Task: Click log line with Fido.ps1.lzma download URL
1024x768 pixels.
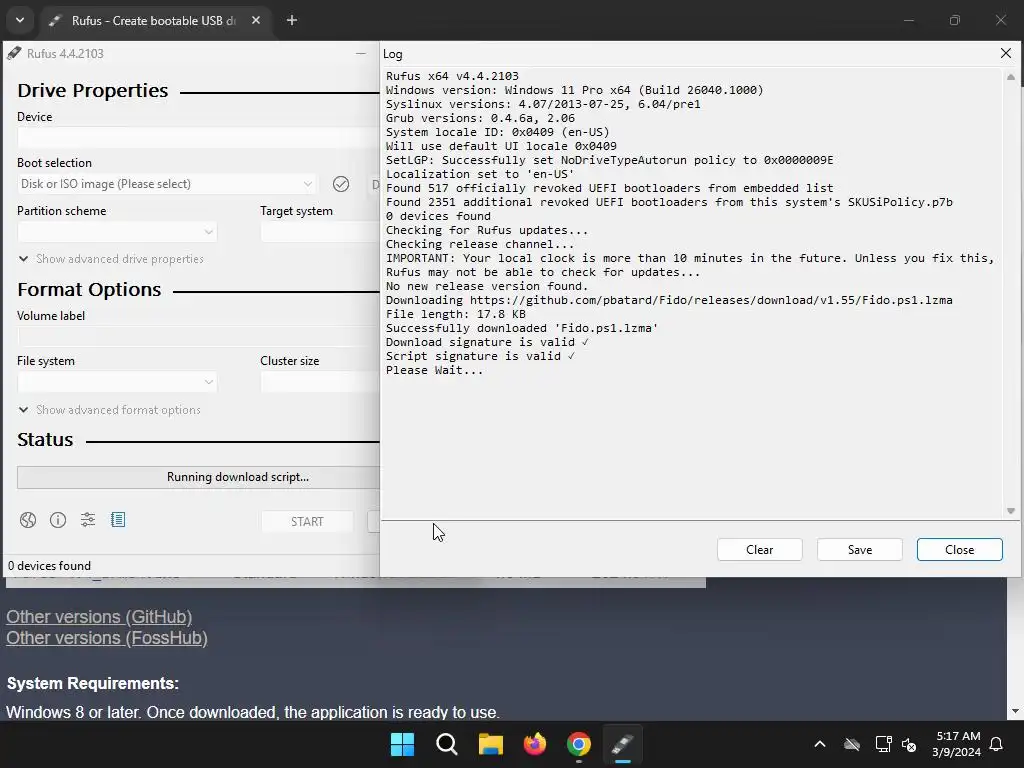Action: pos(669,300)
